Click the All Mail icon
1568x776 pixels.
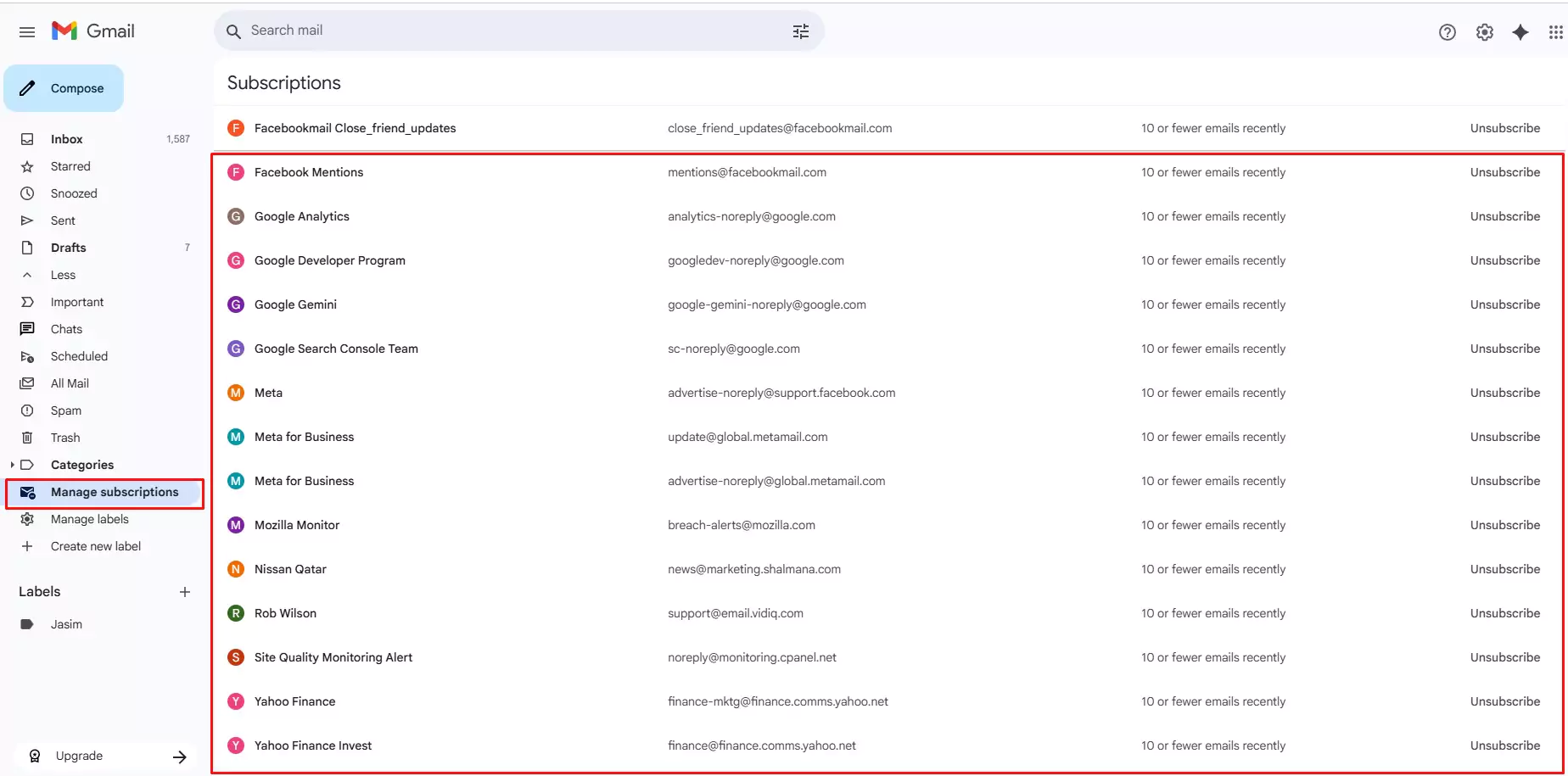[27, 383]
